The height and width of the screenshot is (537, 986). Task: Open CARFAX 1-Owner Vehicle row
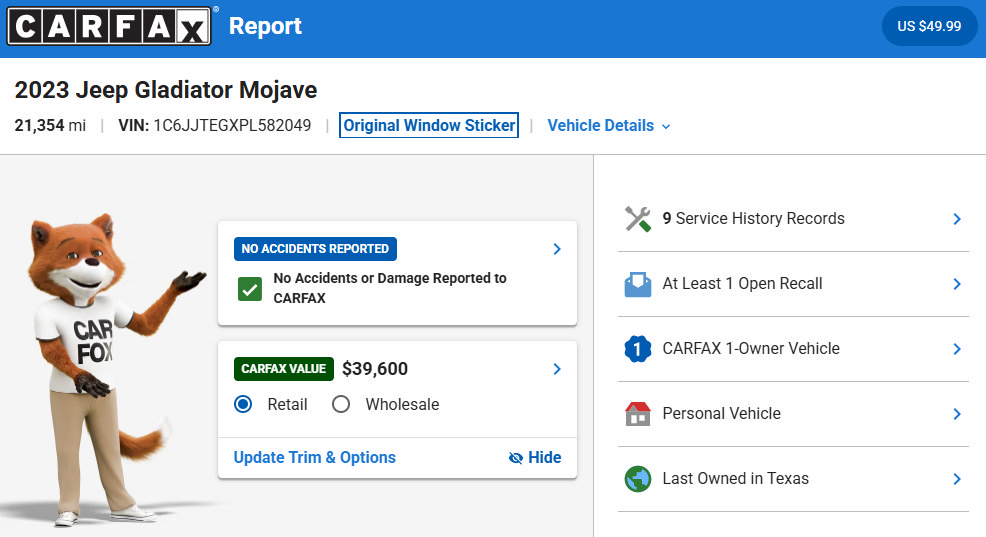tap(794, 349)
